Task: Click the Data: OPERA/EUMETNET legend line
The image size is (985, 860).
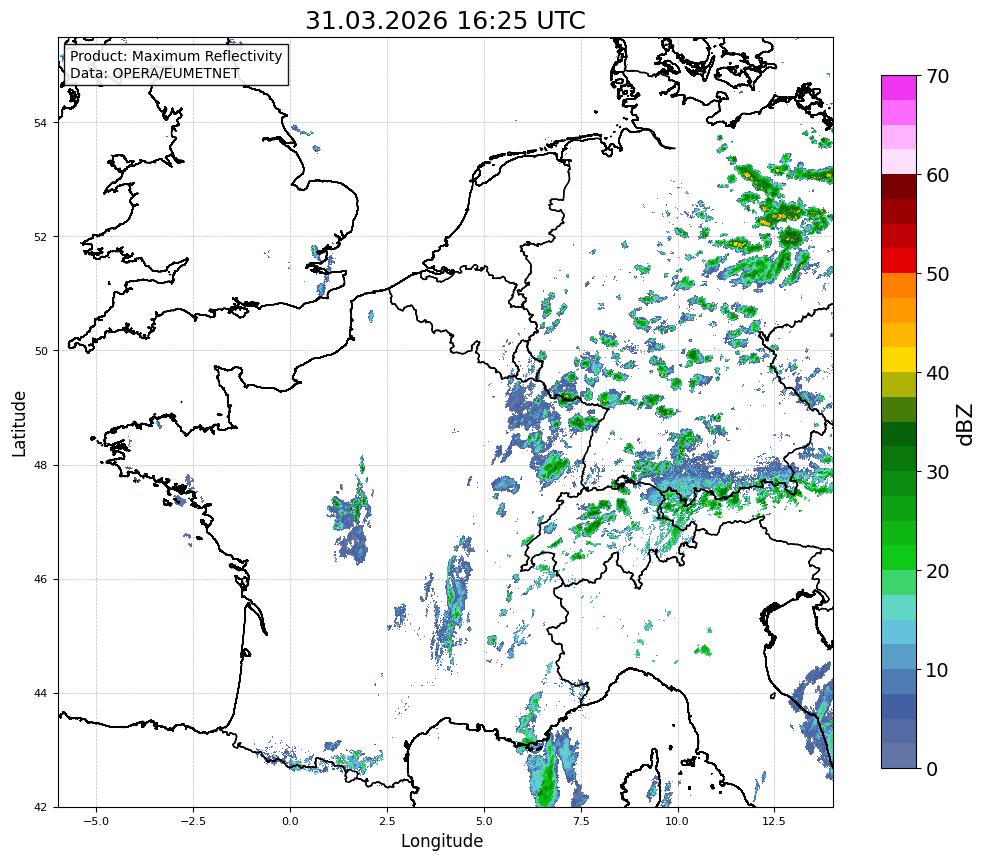Action: pyautogui.click(x=155, y=73)
